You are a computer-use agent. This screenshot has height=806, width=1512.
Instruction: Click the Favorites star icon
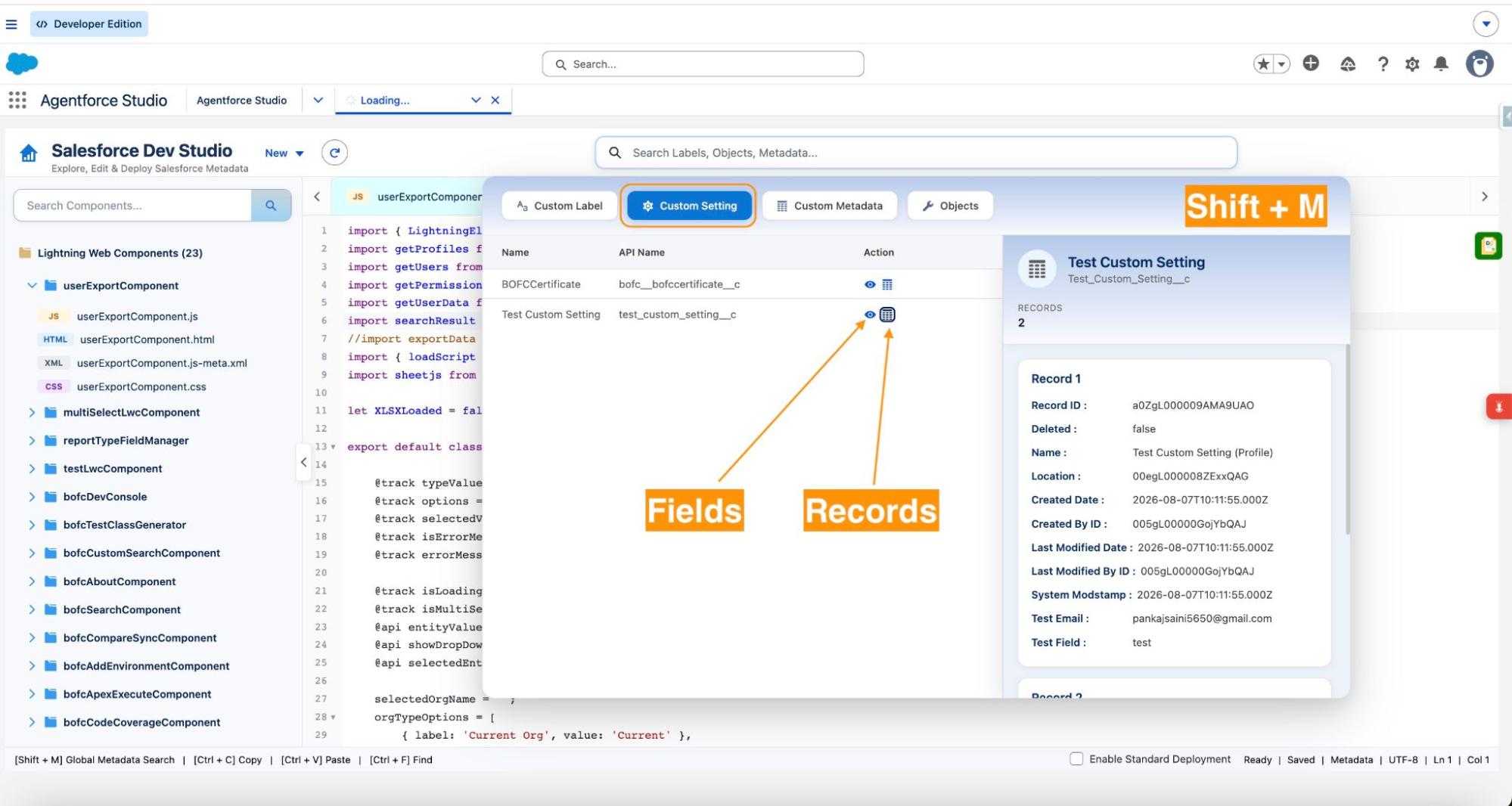[1263, 64]
